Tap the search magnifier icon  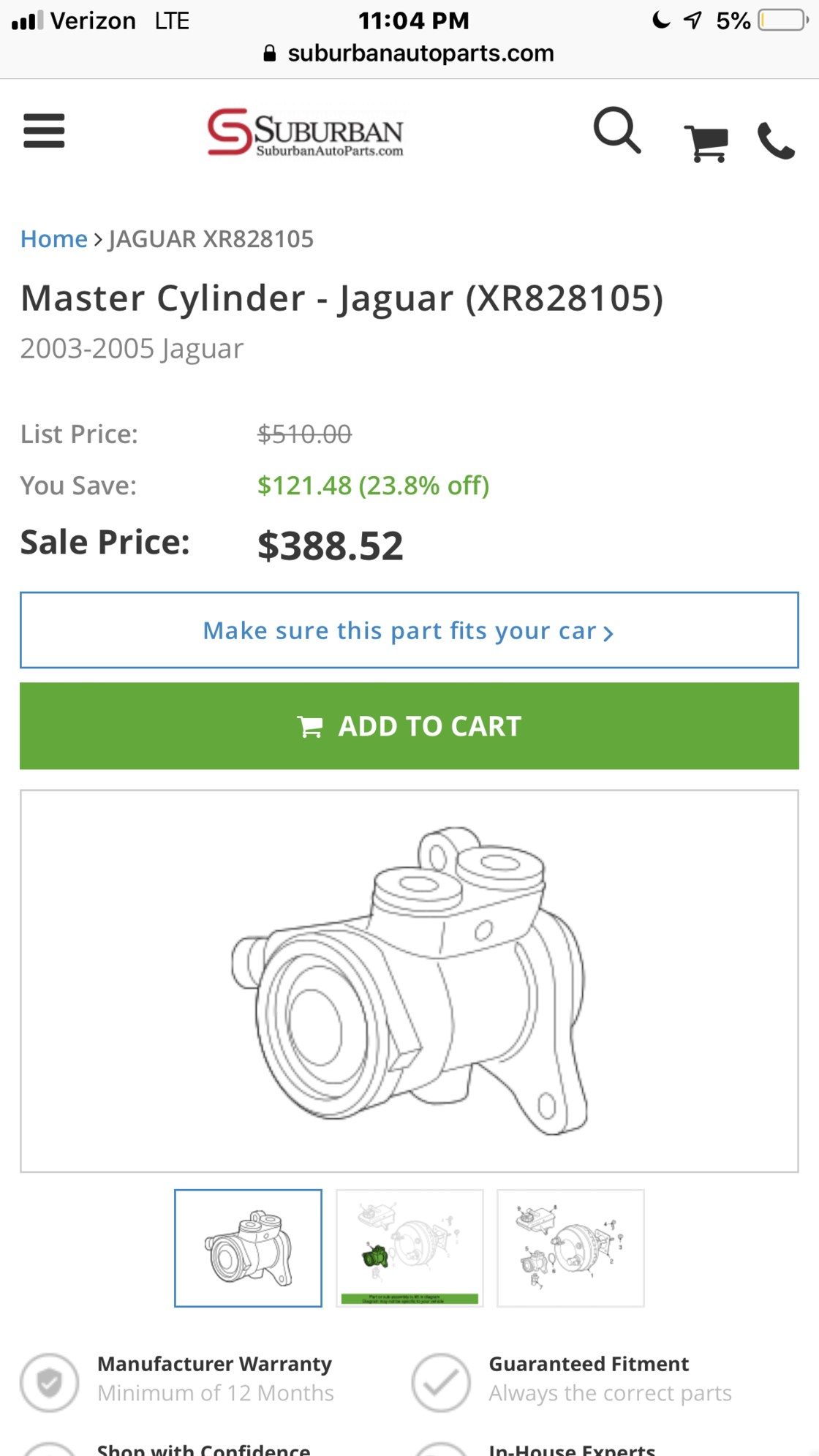(x=617, y=131)
